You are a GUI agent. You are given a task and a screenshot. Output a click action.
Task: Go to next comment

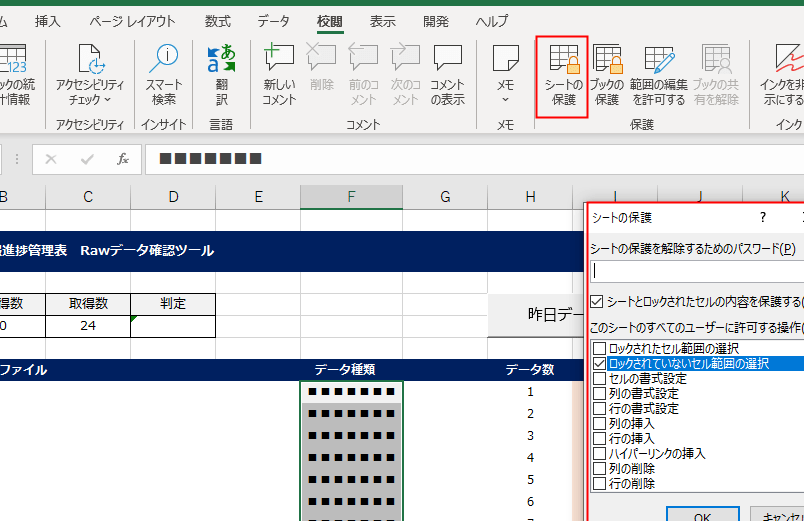[406, 75]
